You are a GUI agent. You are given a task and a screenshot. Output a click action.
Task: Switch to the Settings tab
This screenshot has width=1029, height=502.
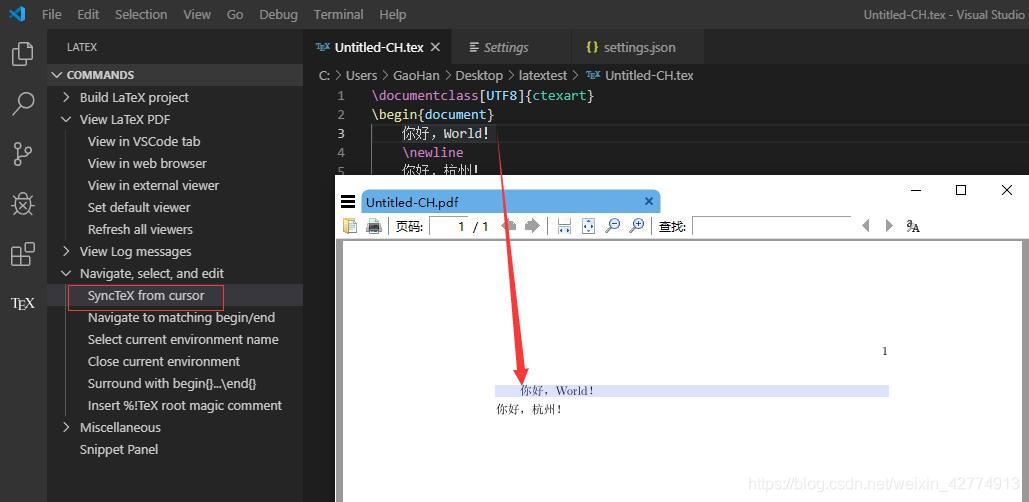point(512,47)
